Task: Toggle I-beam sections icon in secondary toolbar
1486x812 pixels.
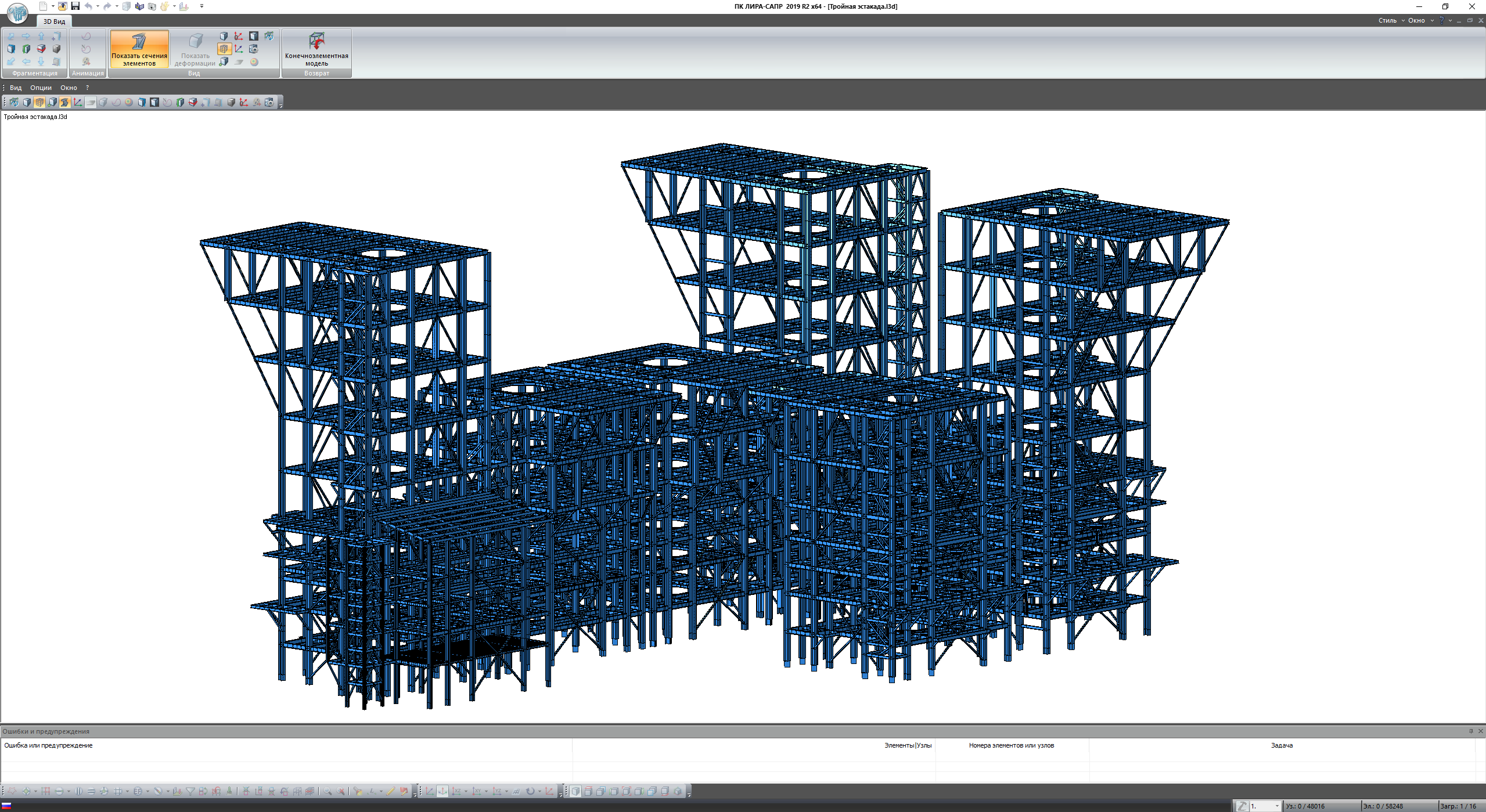Action: coord(64,102)
